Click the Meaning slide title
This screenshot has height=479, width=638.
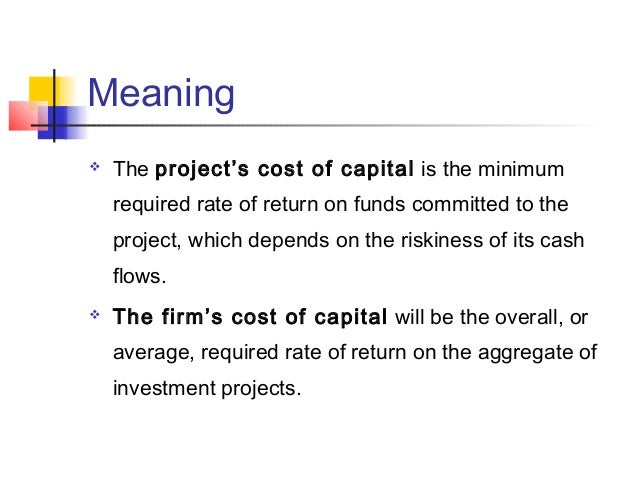click(161, 94)
